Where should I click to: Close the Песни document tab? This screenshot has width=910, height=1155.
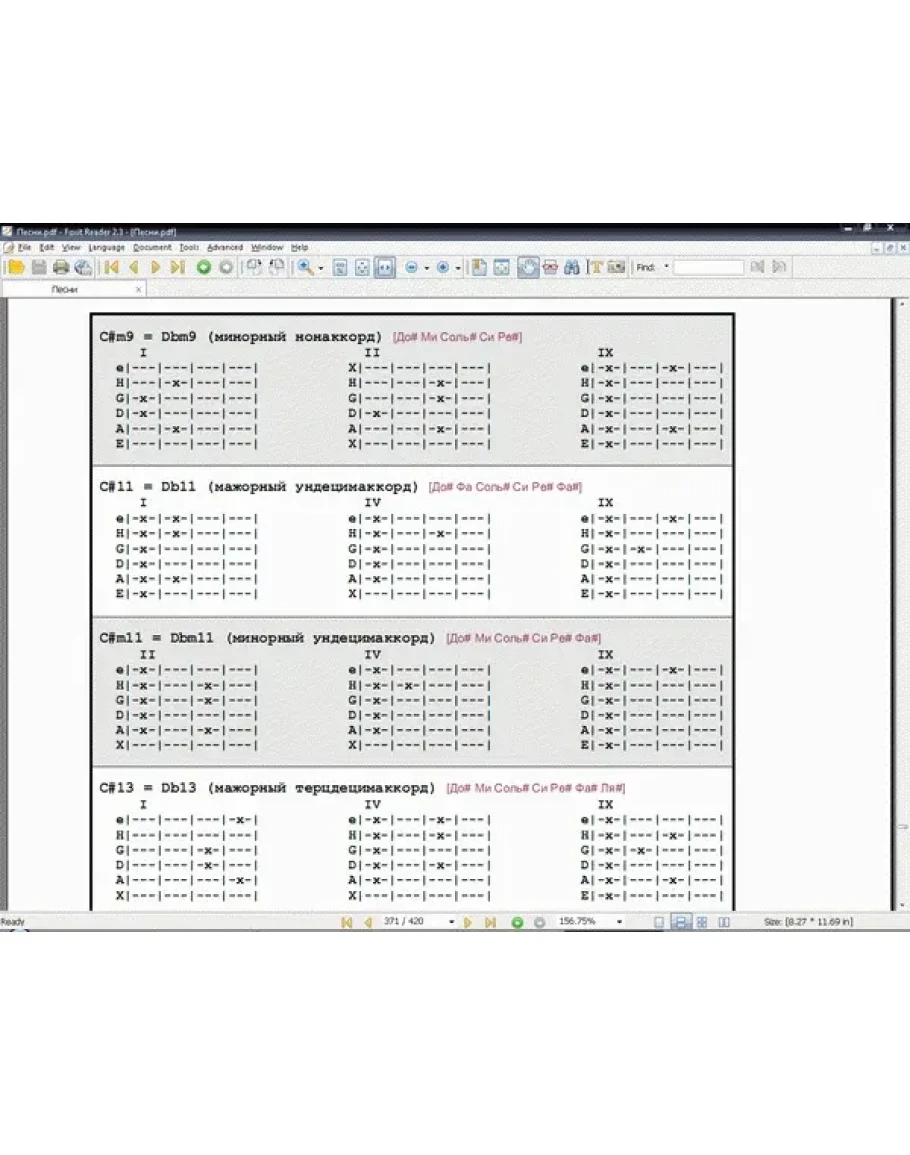pos(139,289)
